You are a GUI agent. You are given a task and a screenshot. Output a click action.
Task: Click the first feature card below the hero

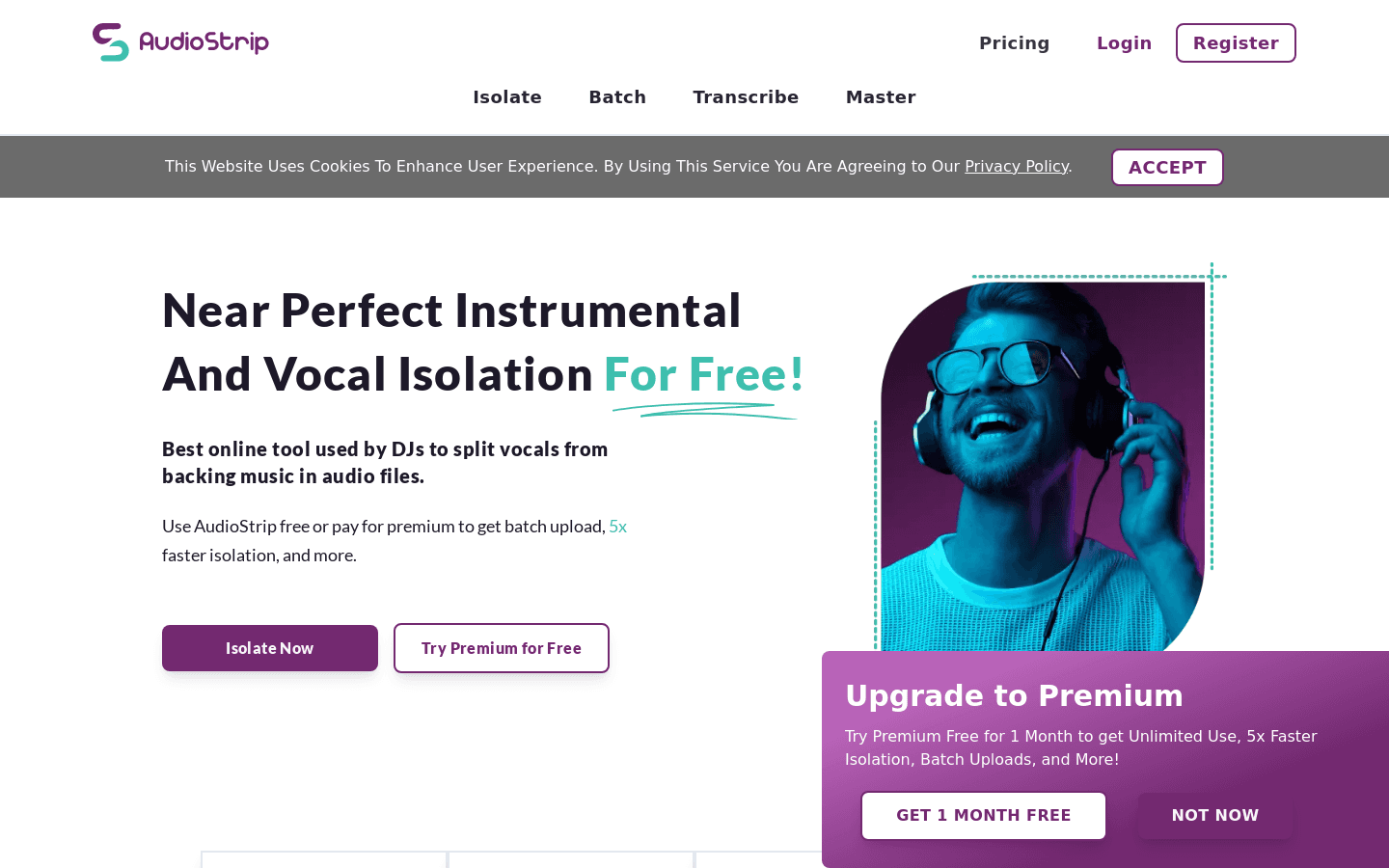[324, 858]
